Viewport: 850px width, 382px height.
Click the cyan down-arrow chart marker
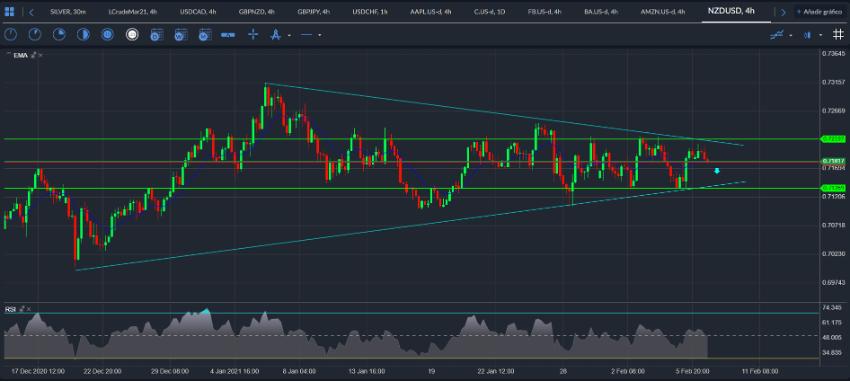pyautogui.click(x=717, y=171)
